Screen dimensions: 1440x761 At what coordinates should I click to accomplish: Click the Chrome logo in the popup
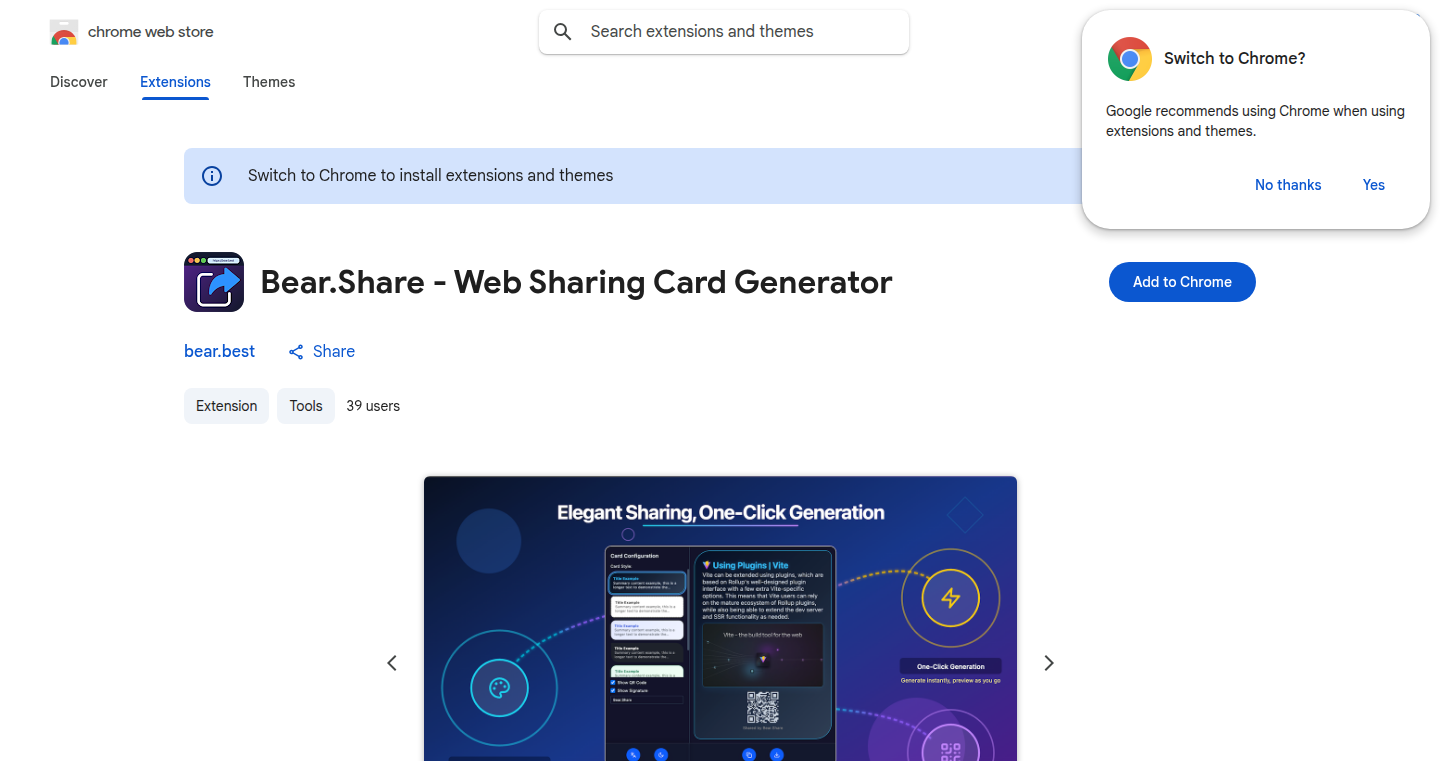(x=1130, y=59)
